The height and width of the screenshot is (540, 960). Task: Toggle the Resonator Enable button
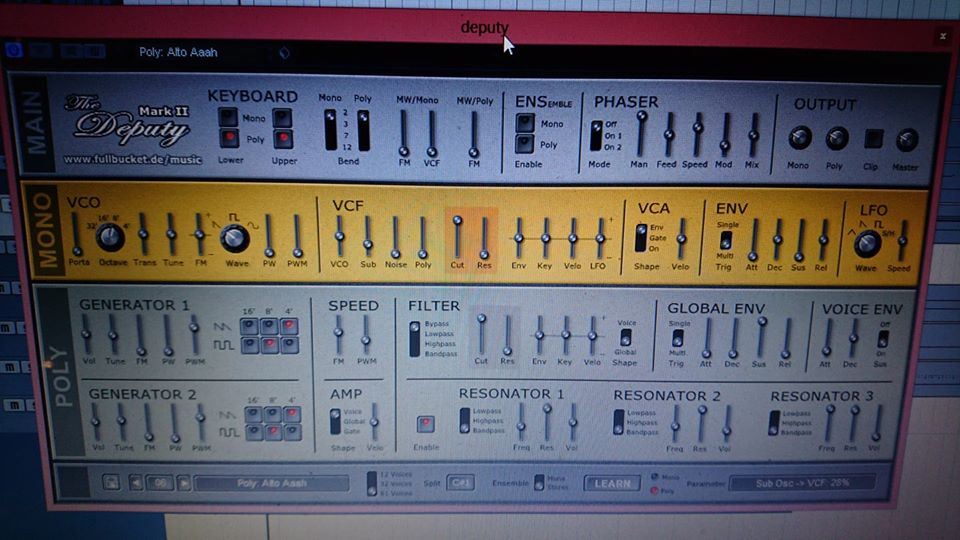click(x=426, y=424)
